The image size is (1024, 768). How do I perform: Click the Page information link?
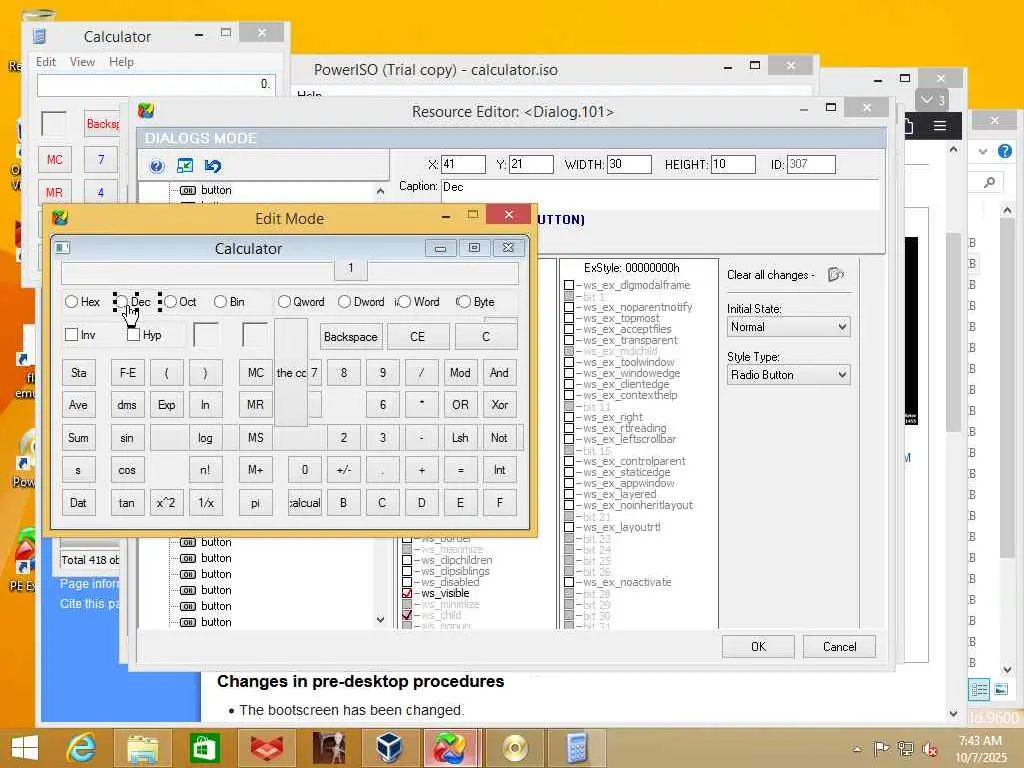click(89, 584)
